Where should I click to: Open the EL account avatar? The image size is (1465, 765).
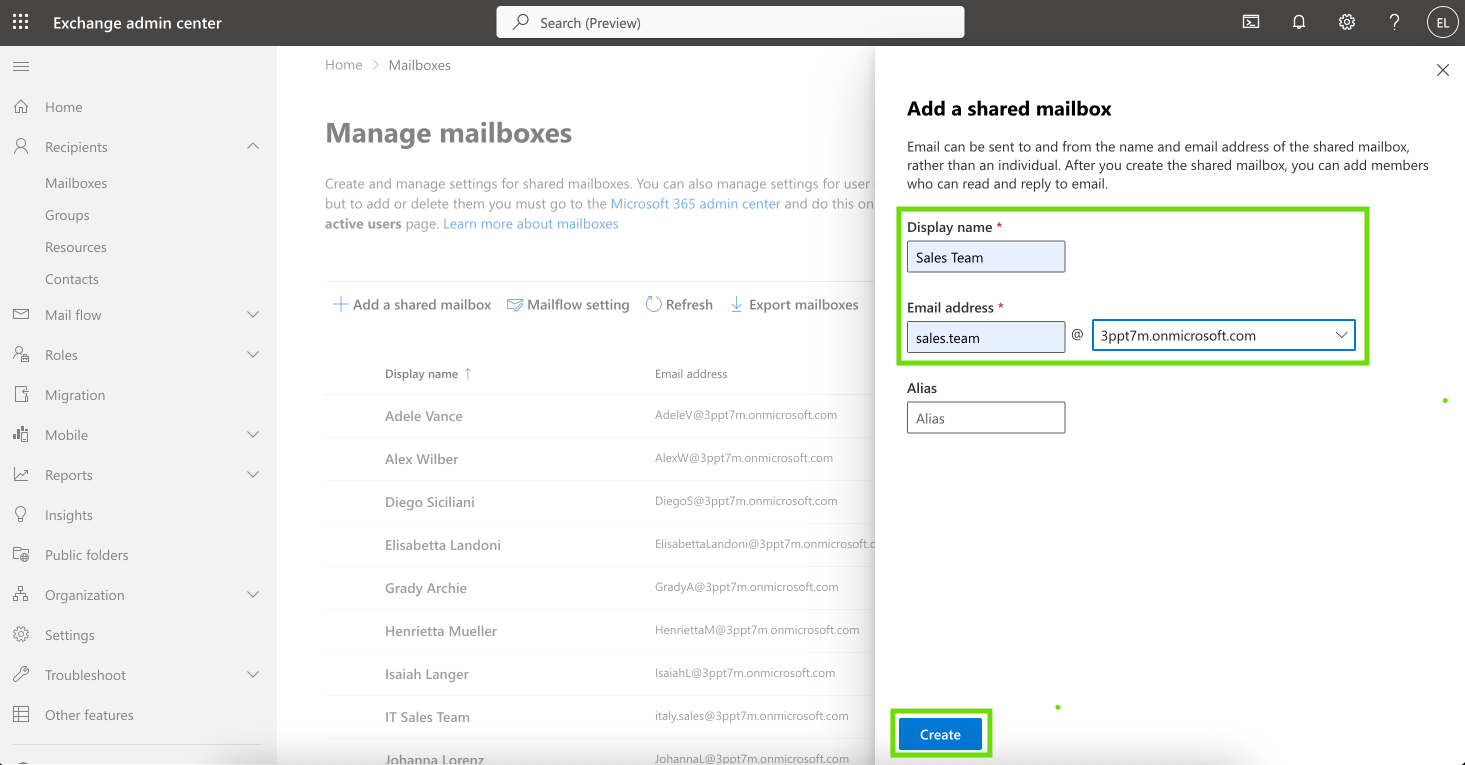pos(1443,22)
